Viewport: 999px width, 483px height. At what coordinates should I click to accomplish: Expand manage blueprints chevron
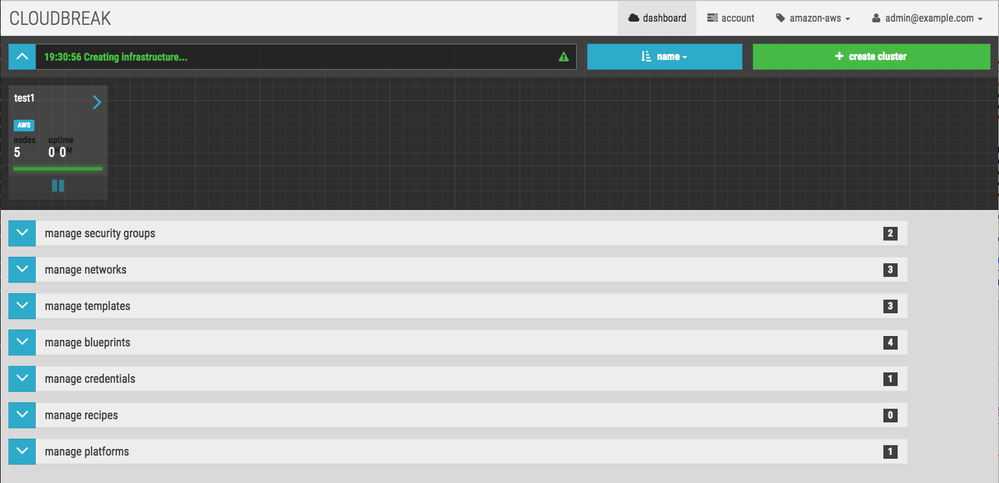click(x=22, y=342)
